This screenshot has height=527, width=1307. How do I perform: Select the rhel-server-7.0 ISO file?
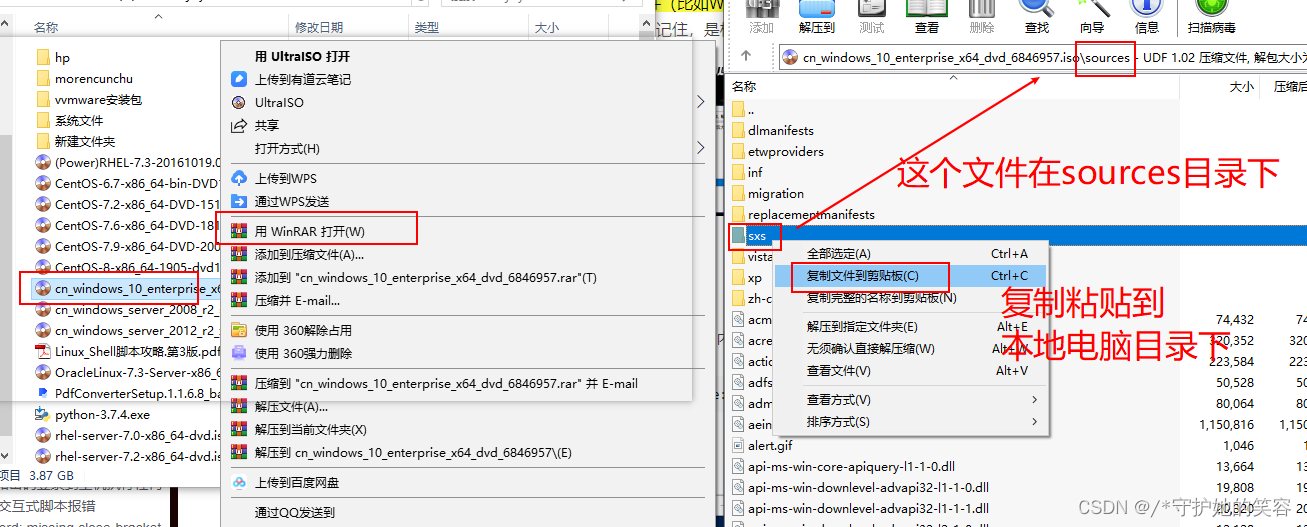127,435
